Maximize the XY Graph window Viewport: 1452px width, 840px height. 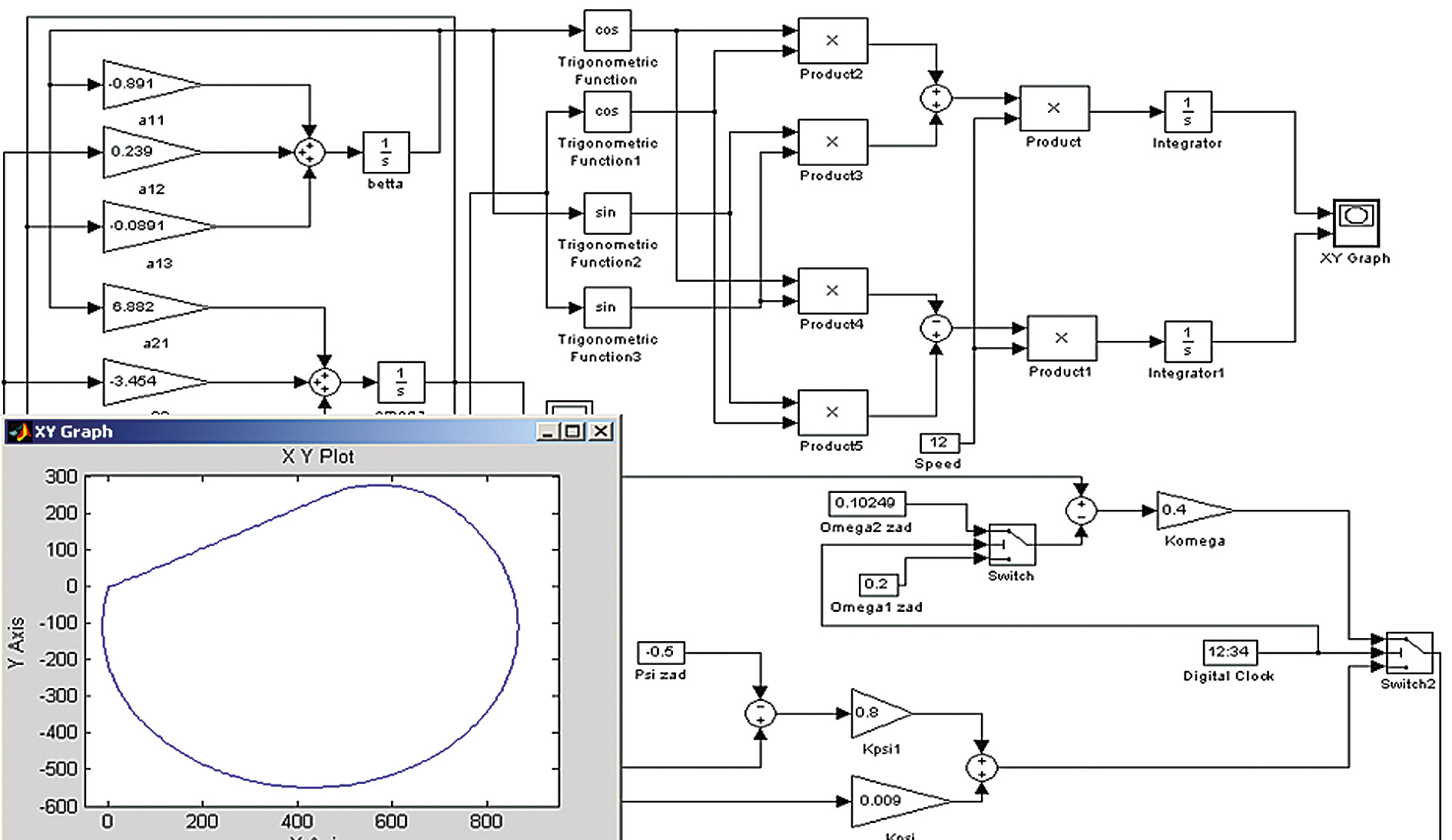pyautogui.click(x=573, y=432)
